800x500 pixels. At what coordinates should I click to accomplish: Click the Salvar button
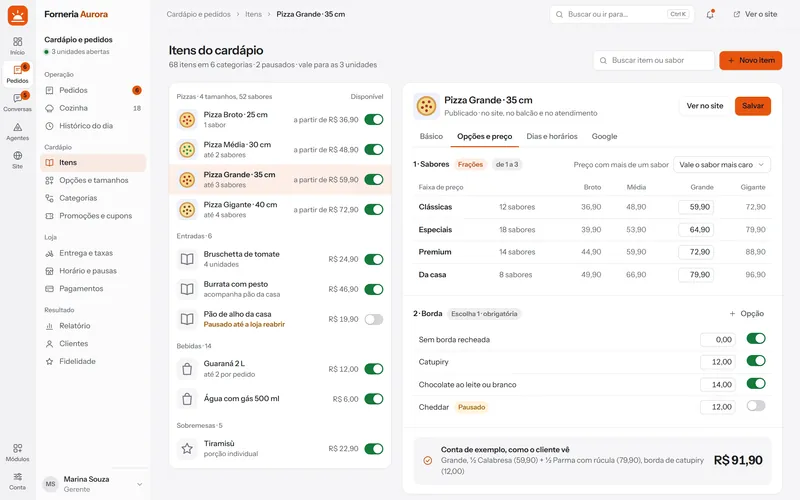click(753, 106)
